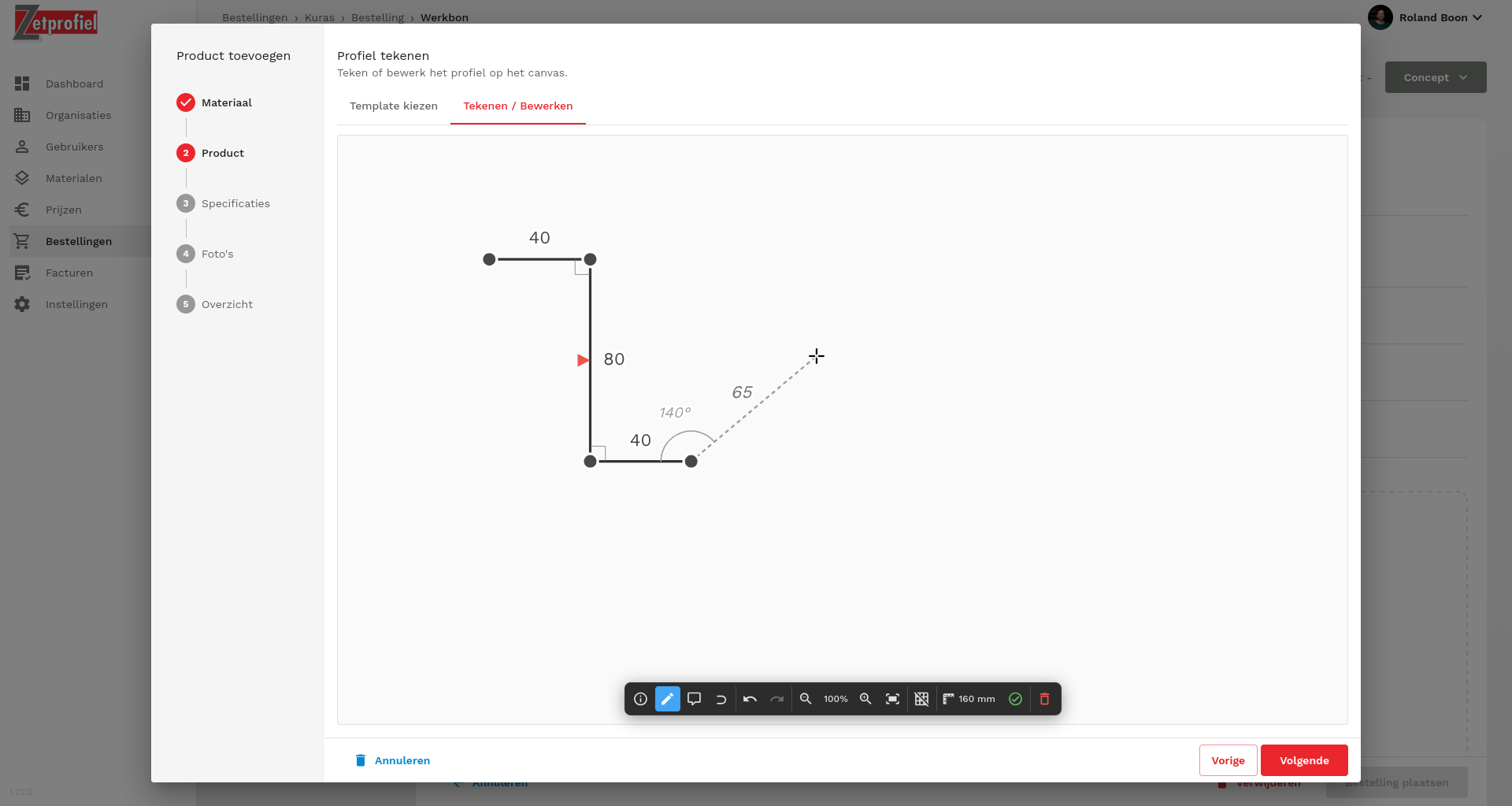
Task: Open Dashboard in sidebar
Action: [x=74, y=84]
